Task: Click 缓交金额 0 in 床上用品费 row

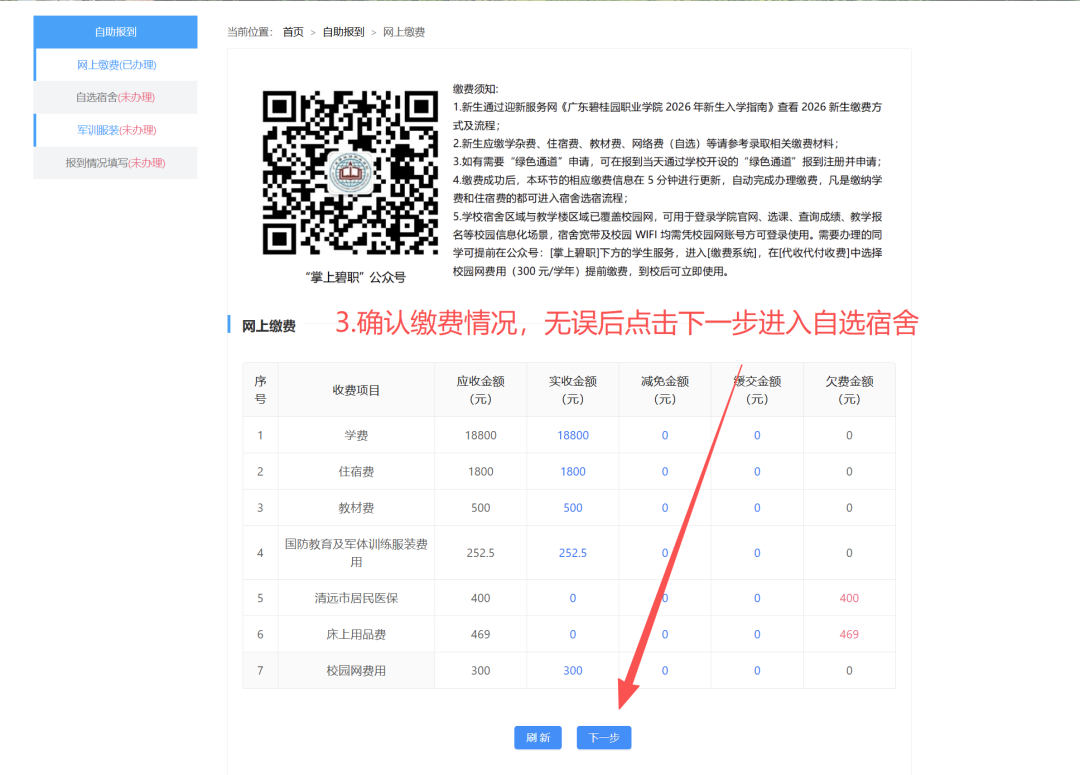Action: coord(757,634)
